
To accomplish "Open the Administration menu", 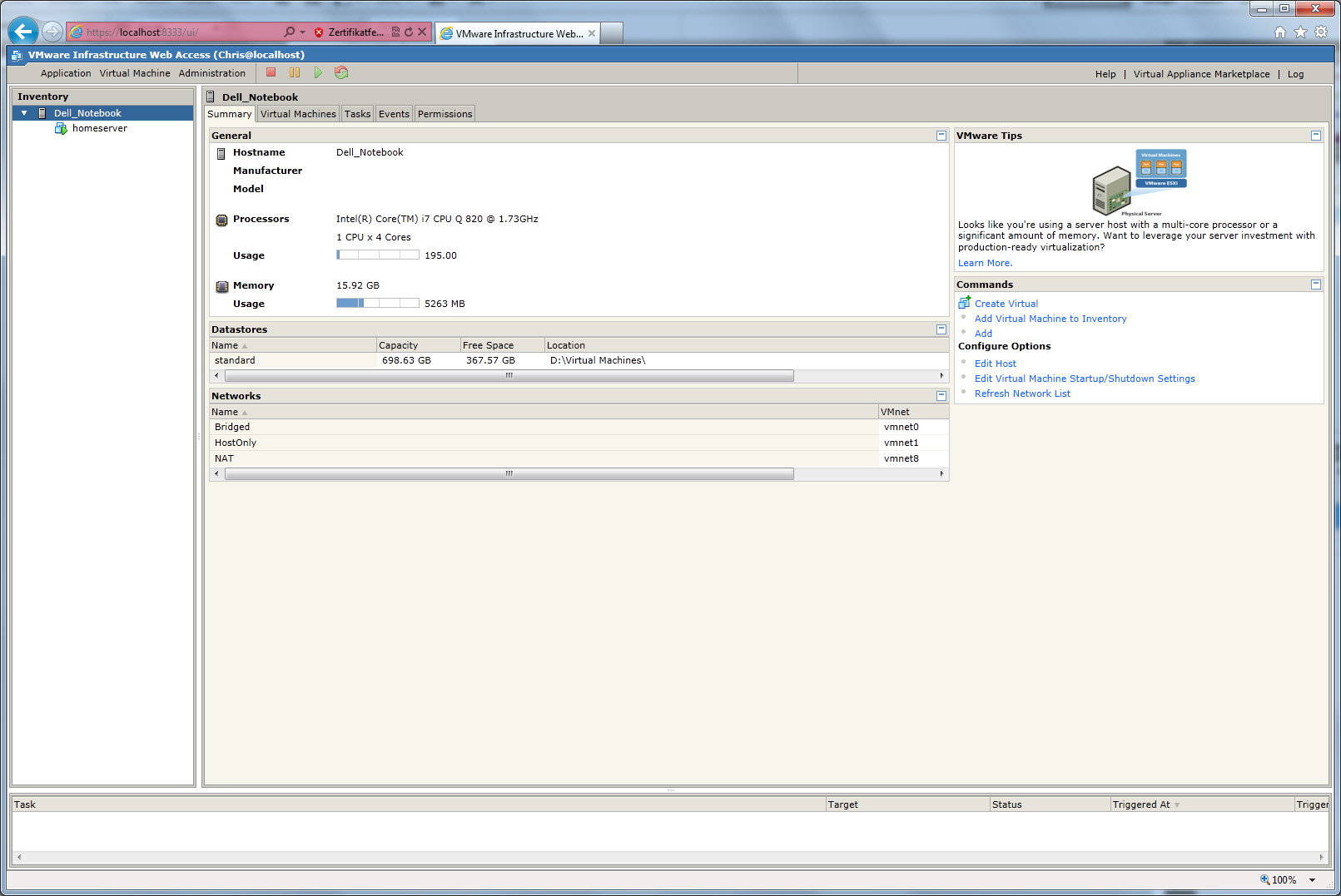I will coord(212,73).
